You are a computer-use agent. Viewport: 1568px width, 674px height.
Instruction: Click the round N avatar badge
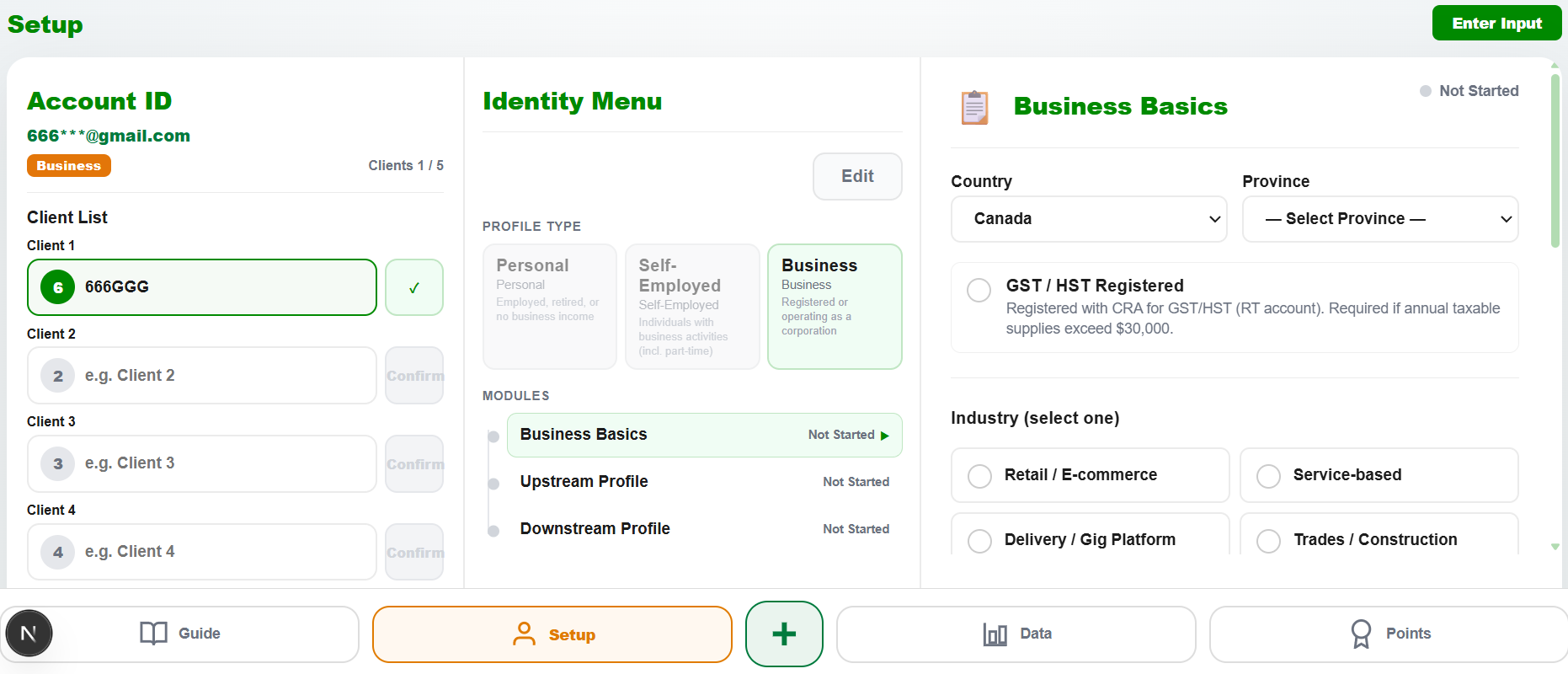pyautogui.click(x=29, y=634)
